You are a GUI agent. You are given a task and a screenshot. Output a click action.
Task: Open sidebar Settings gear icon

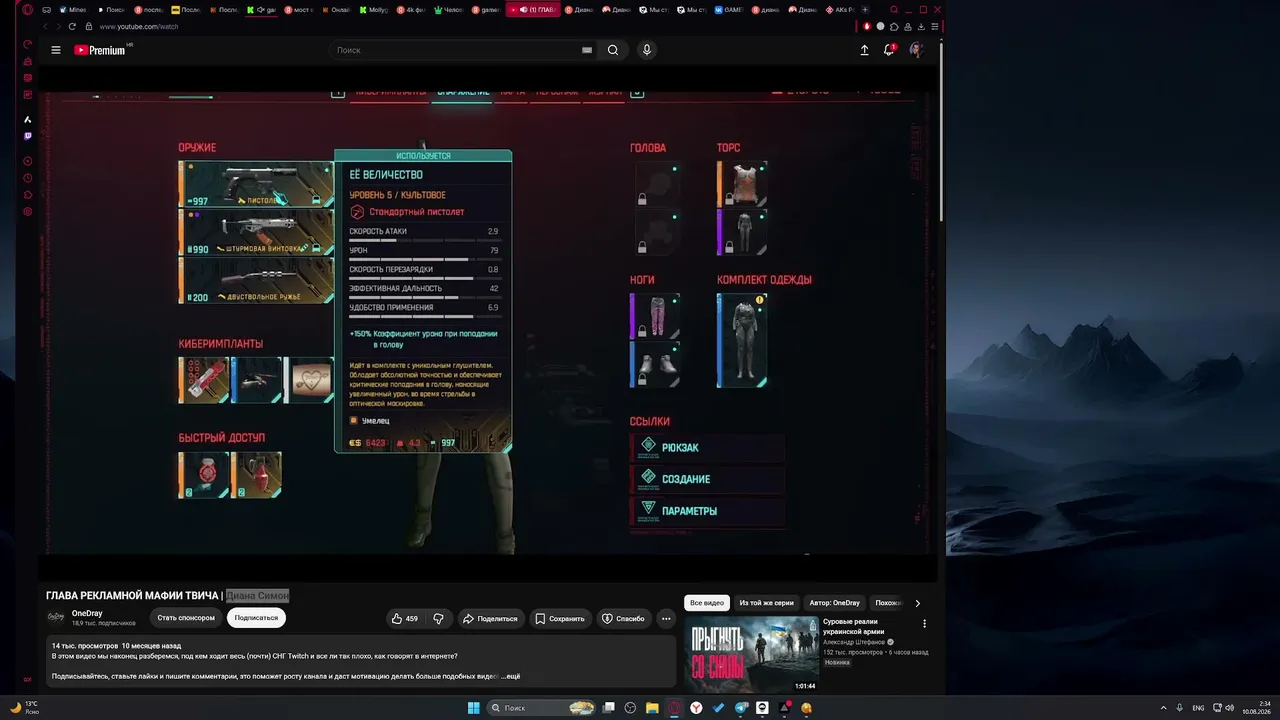pos(28,212)
